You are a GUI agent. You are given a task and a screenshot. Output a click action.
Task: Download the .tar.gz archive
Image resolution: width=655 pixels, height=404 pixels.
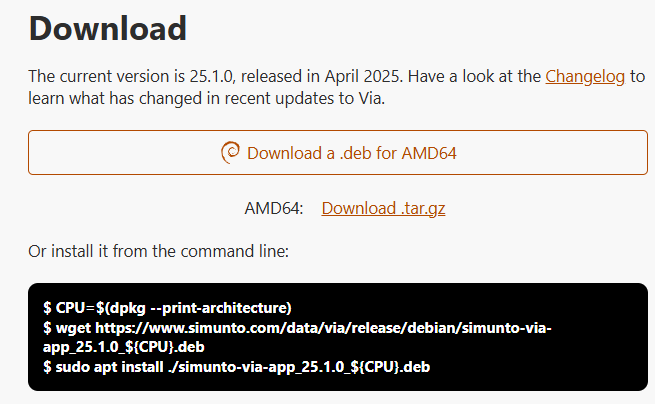pos(383,208)
